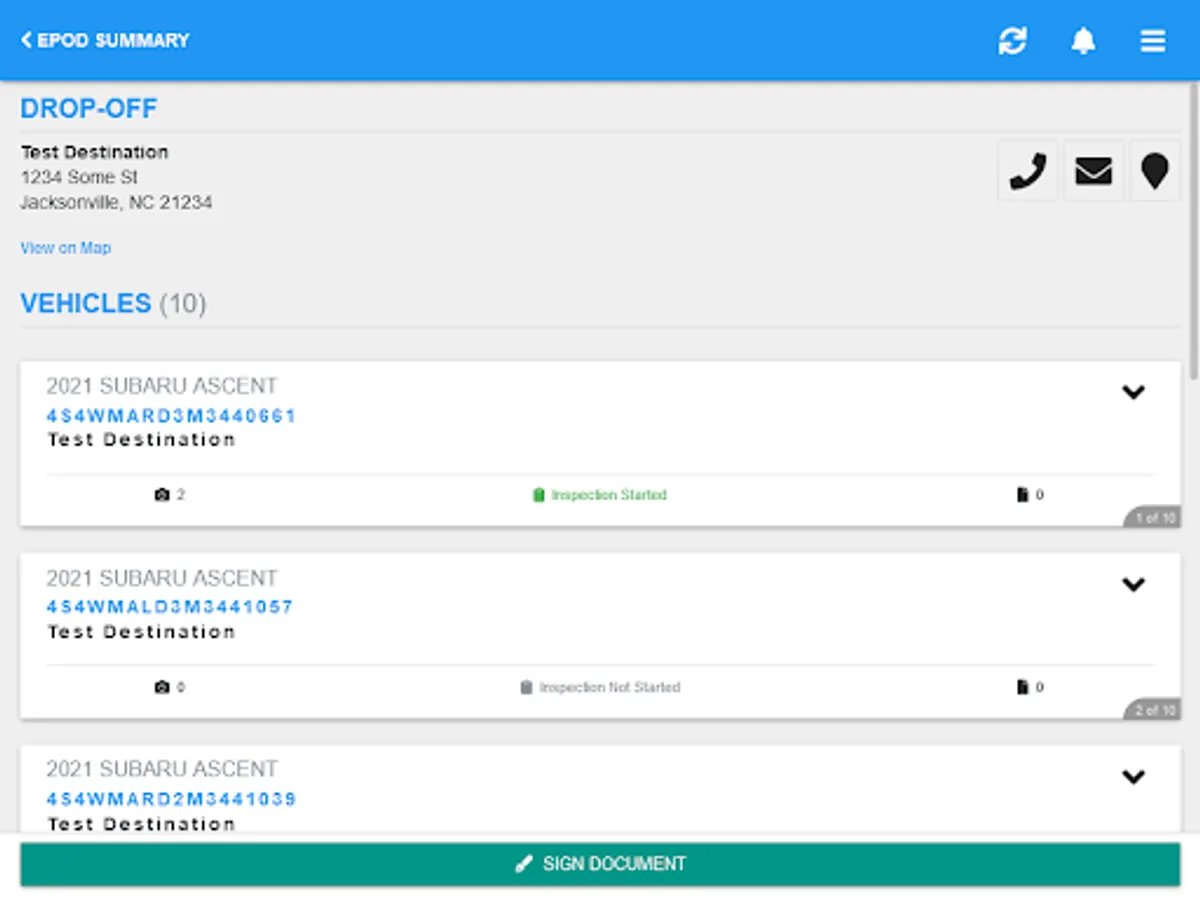Tap the 1 of 10 counter badge
The image size is (1200, 900).
(x=1152, y=518)
